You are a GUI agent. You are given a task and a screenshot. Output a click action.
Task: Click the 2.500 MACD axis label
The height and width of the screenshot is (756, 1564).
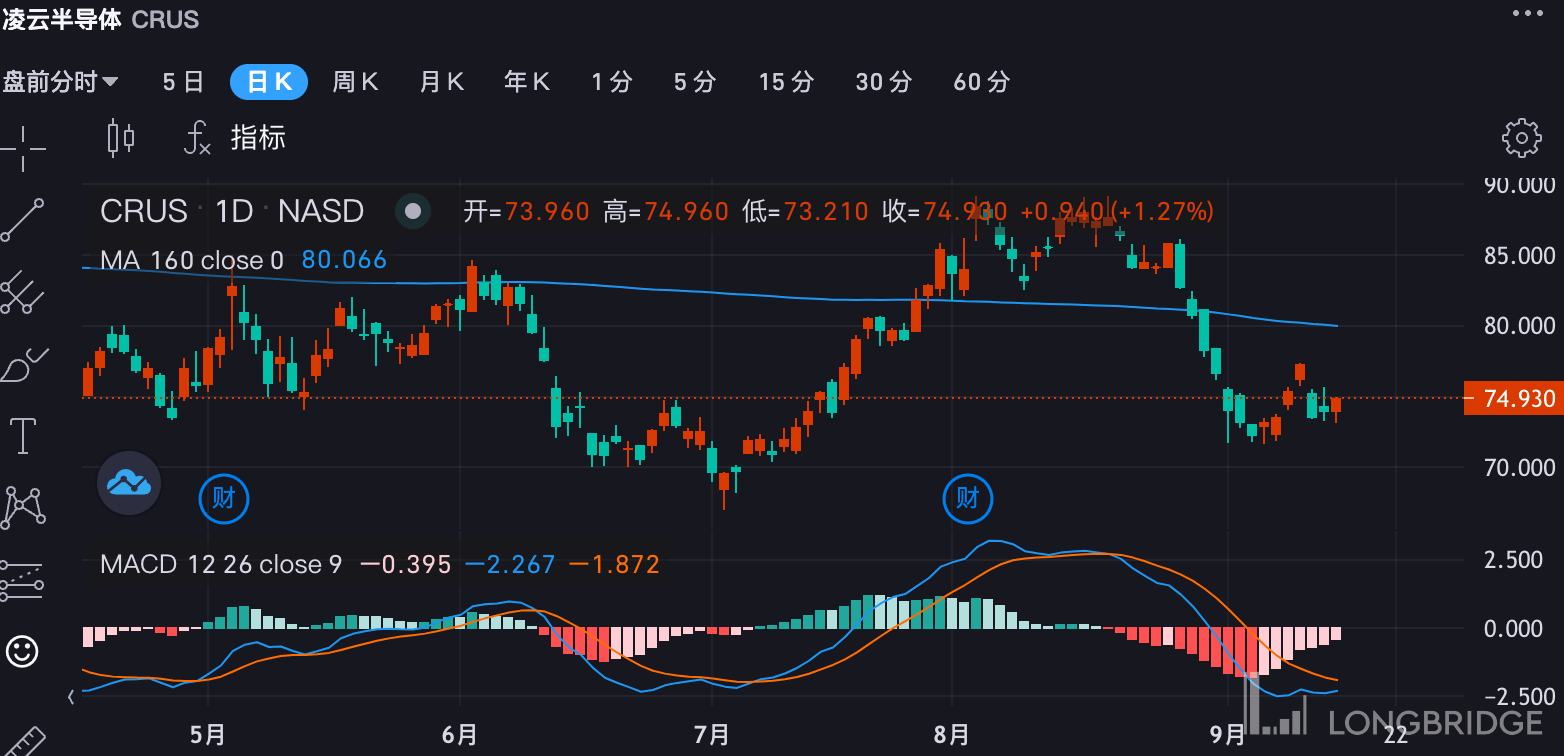pos(1514,560)
